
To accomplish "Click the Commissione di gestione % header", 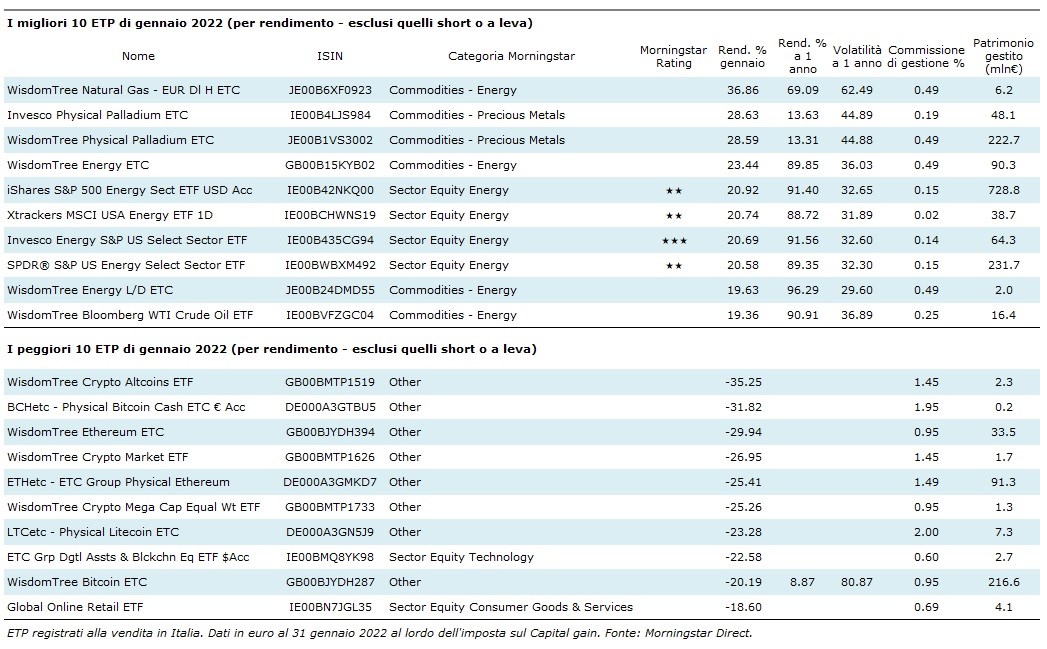I will (926, 56).
